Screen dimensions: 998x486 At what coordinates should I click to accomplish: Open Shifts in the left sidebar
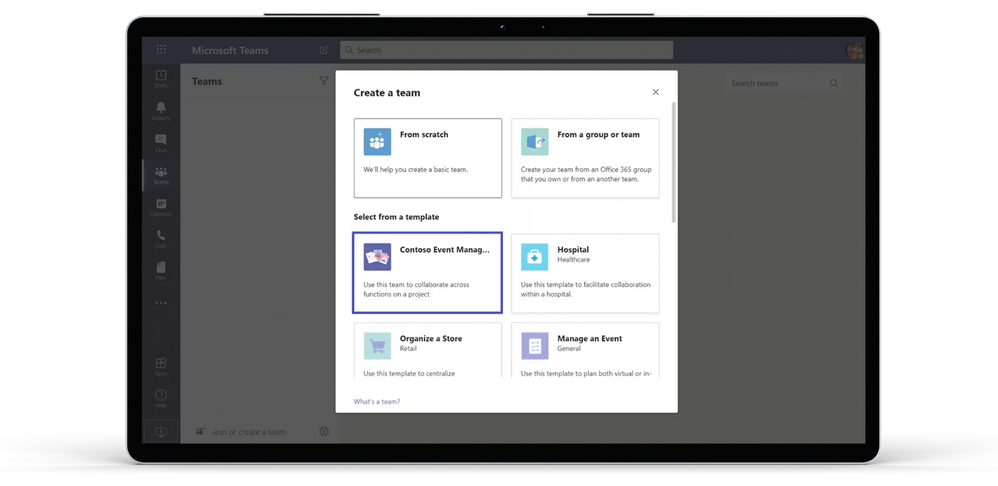(x=161, y=79)
